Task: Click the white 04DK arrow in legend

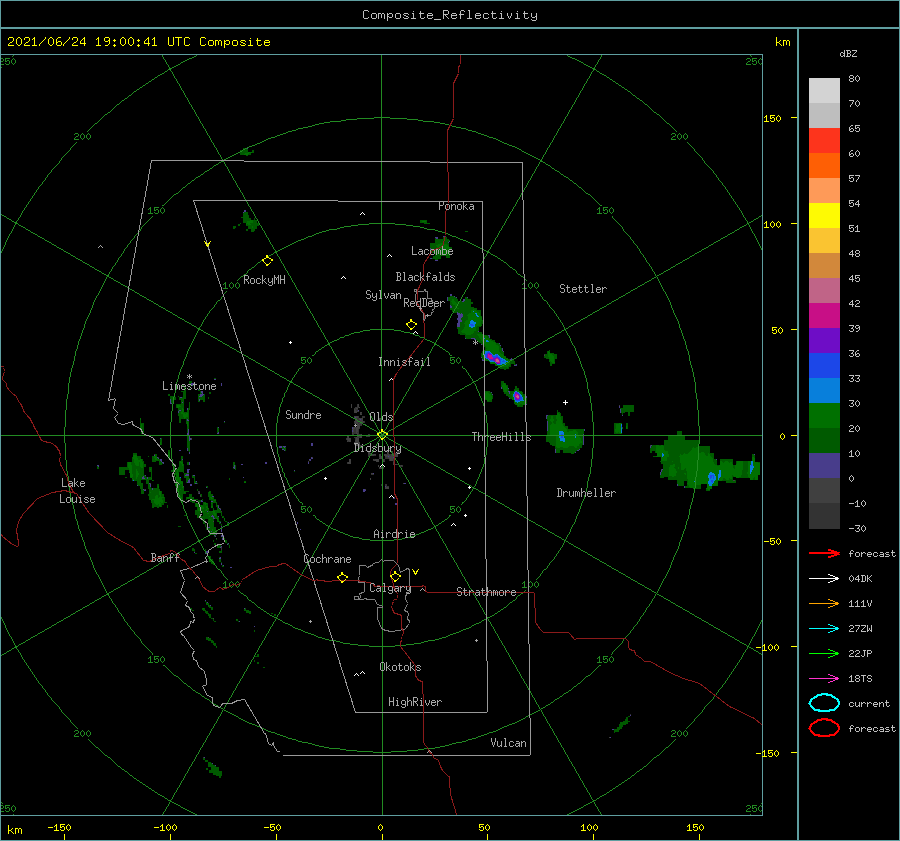Action: click(824, 578)
